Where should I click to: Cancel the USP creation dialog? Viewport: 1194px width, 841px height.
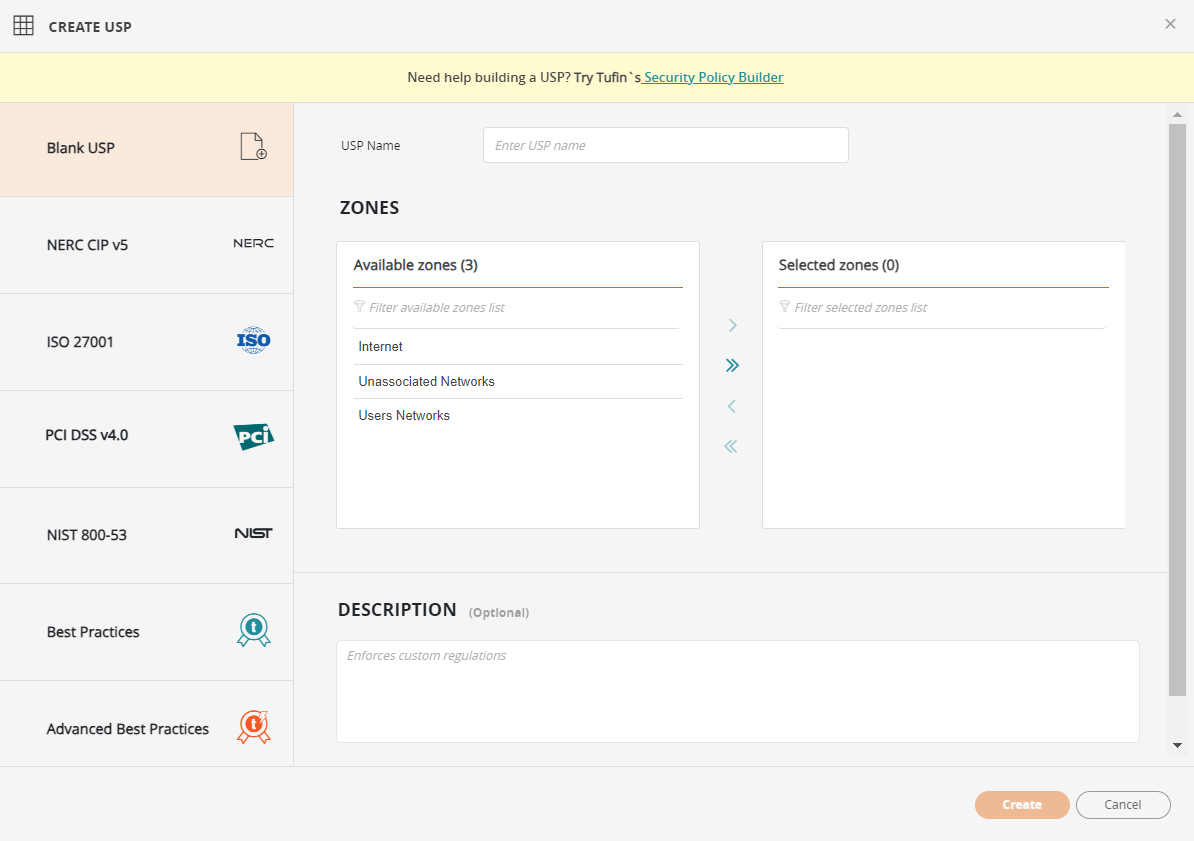click(x=1122, y=805)
